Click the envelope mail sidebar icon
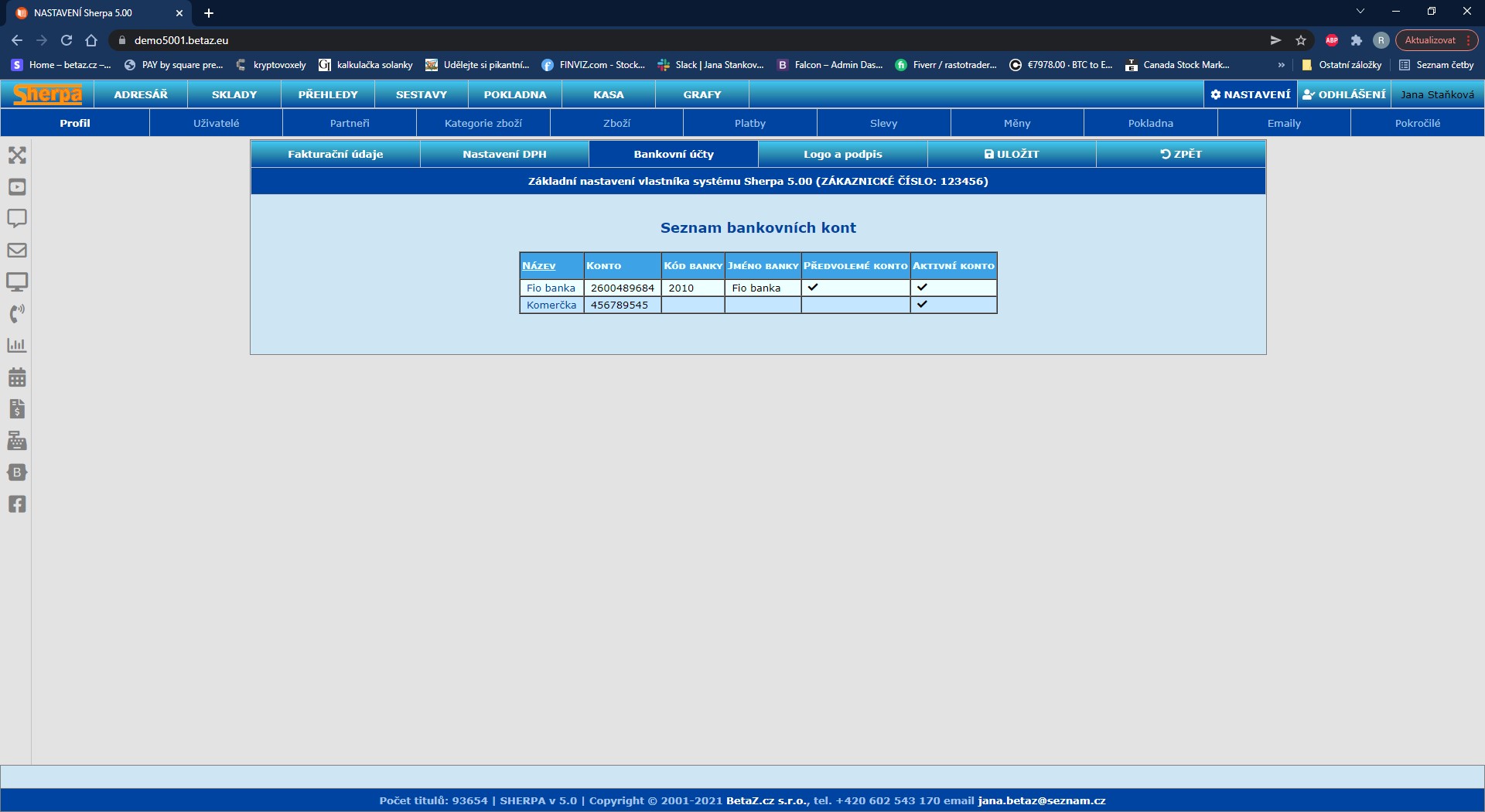This screenshot has height=812, width=1485. point(17,251)
